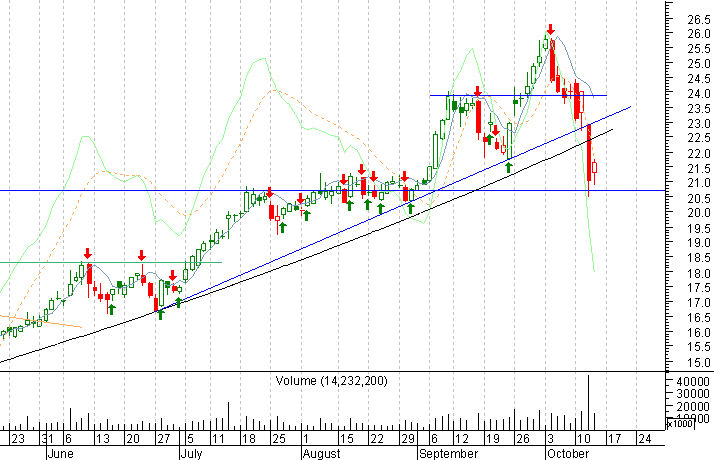Click date label "1" above August
Viewport: 714px width, 460px height.
pos(306,439)
